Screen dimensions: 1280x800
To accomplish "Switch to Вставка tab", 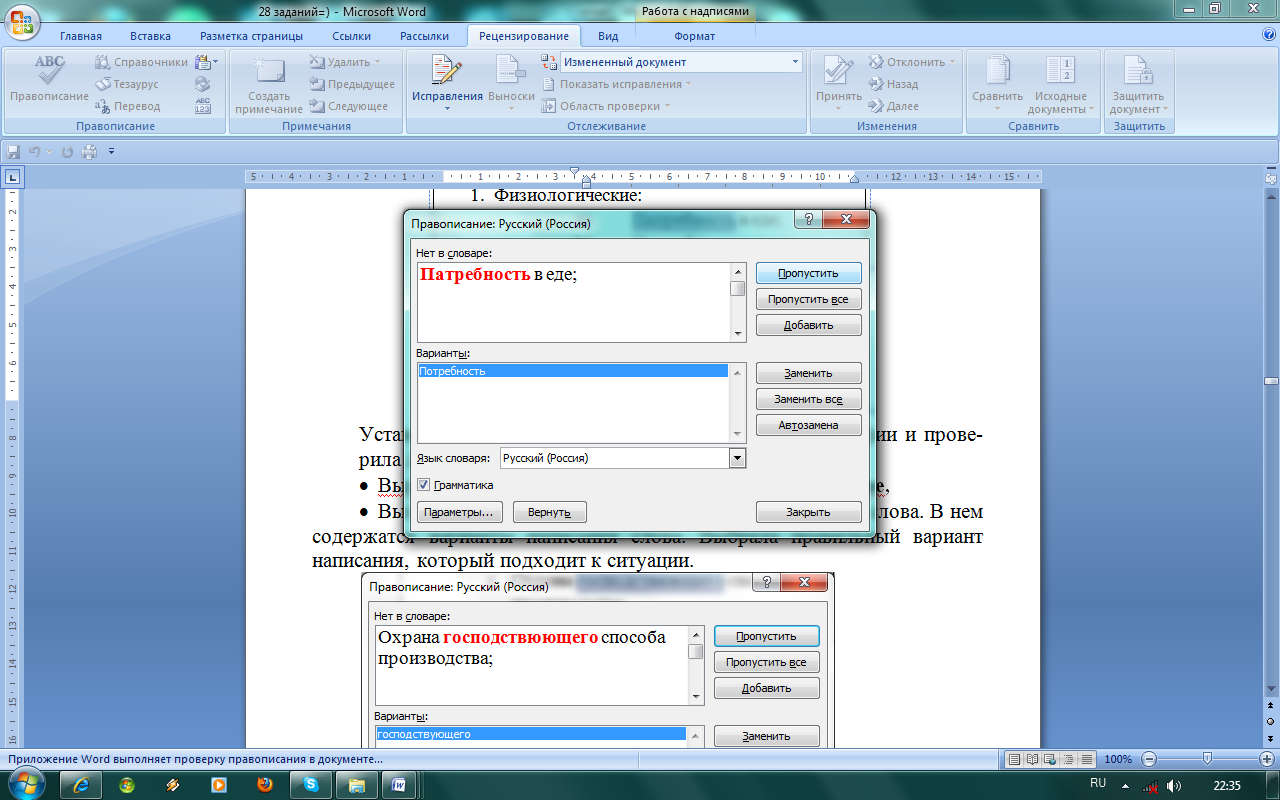I will (x=150, y=36).
